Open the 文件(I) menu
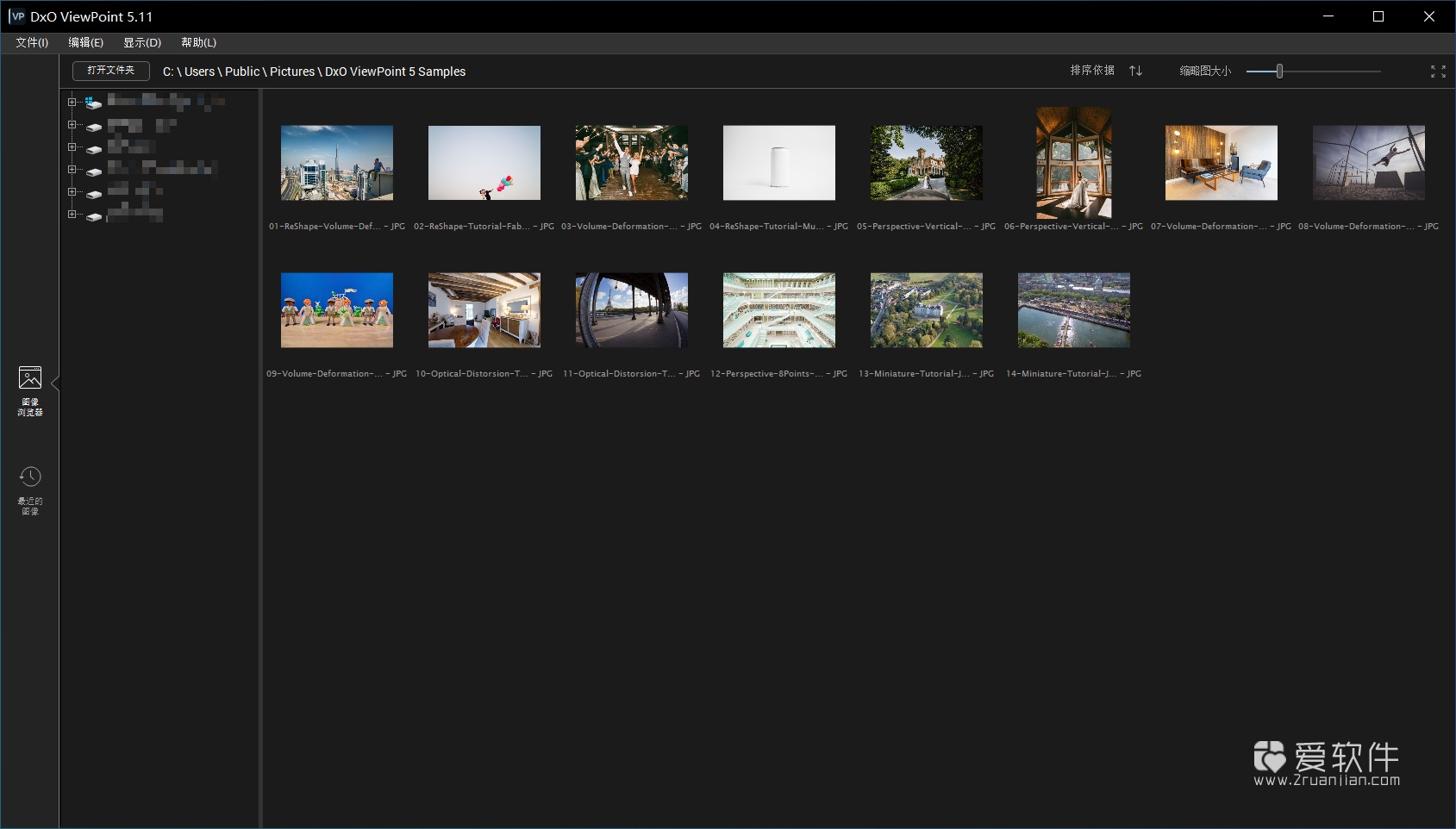Screen dimensions: 1456x829 pyautogui.click(x=31, y=42)
